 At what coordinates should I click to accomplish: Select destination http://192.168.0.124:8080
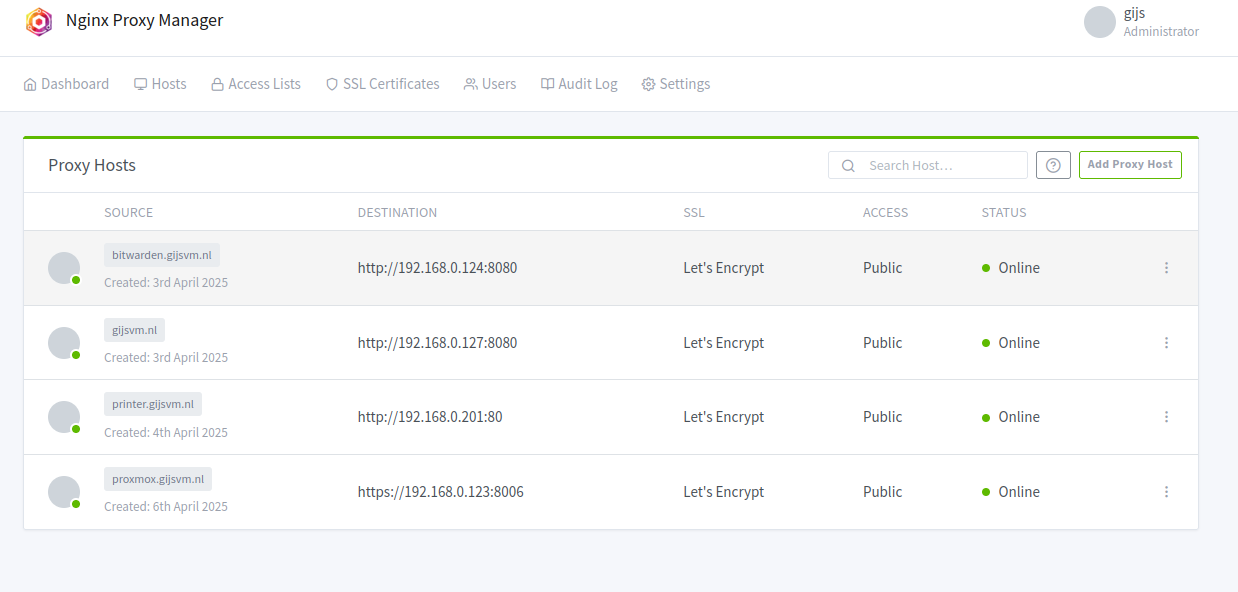coord(437,268)
